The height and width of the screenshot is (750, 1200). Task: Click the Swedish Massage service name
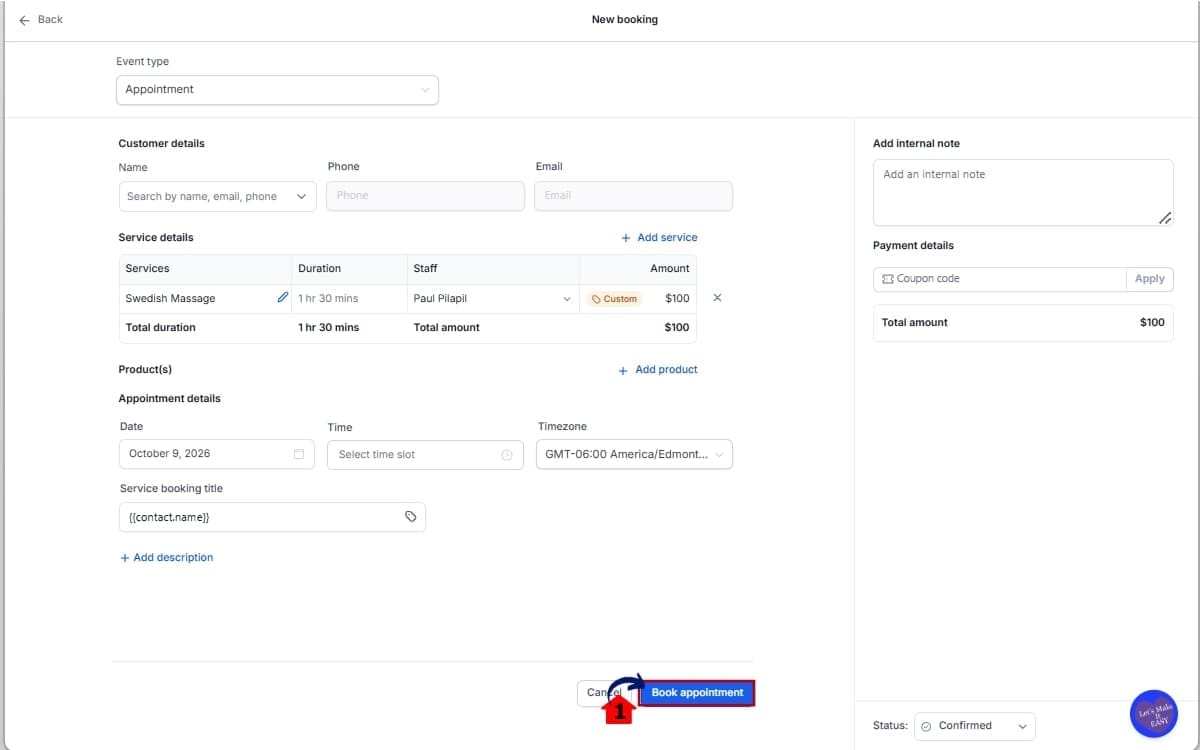coord(170,299)
